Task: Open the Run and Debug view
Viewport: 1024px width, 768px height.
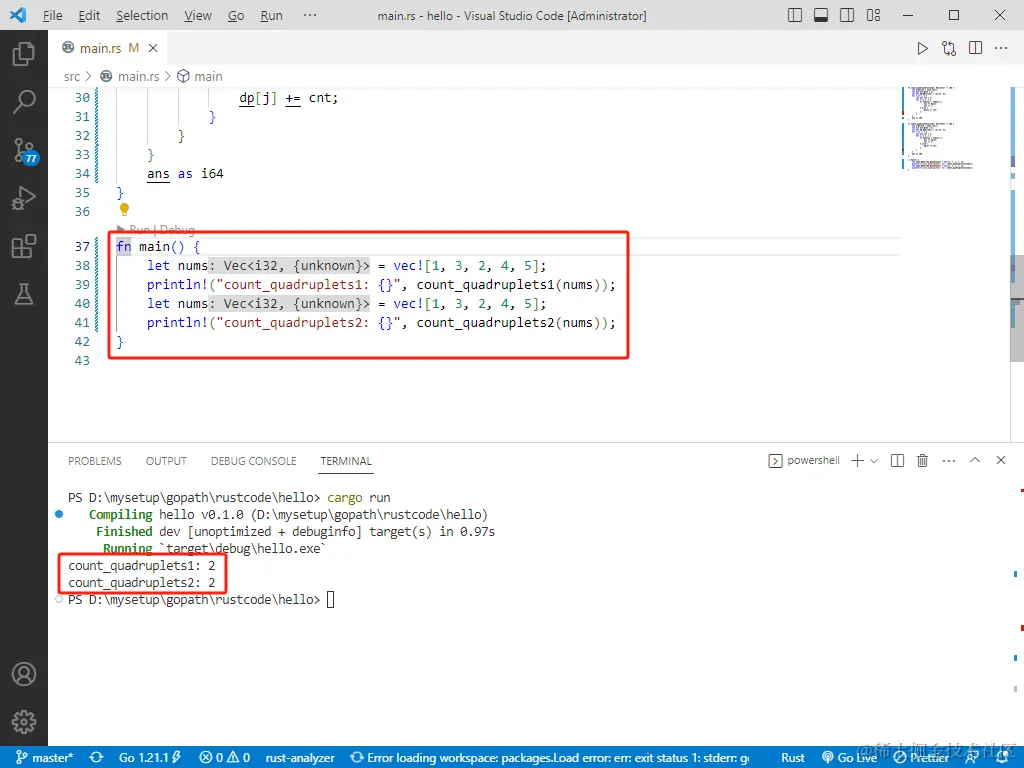Action: [24, 198]
